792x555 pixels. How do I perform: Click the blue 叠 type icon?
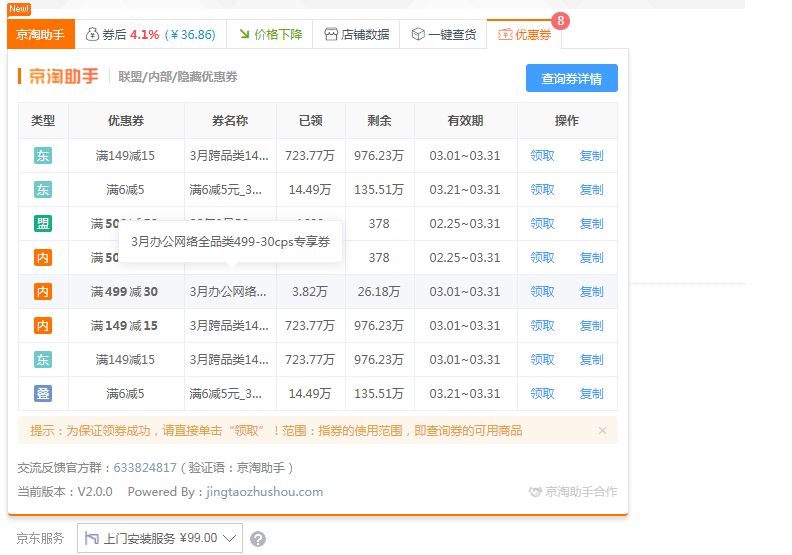click(x=43, y=393)
